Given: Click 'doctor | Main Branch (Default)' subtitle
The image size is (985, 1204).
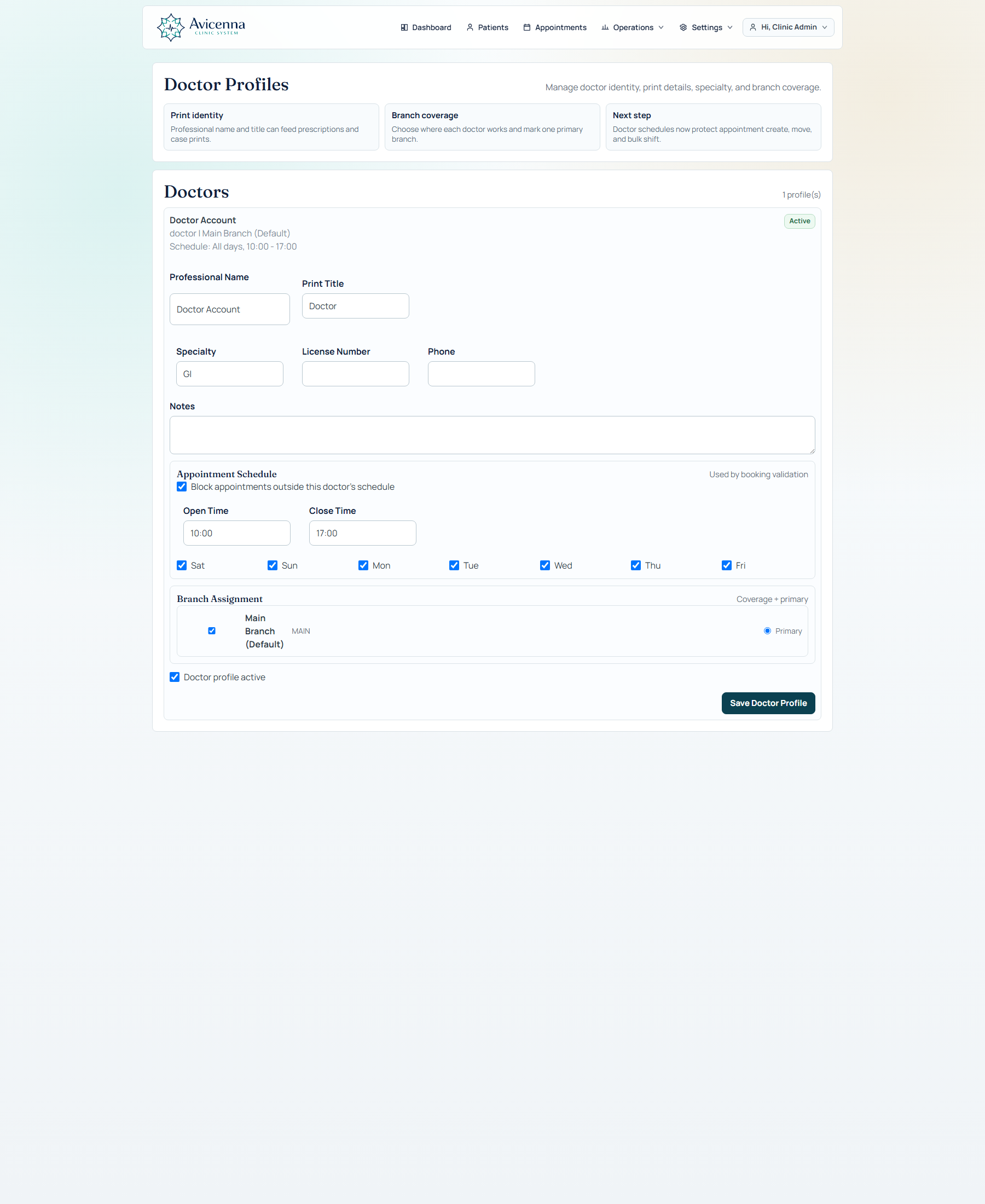Looking at the screenshot, I should click(x=230, y=233).
